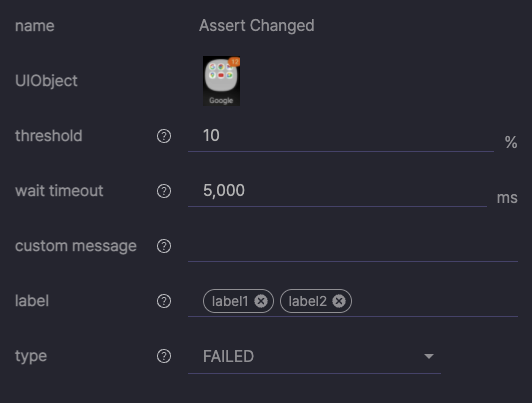The image size is (532, 403).
Task: Click the wait timeout 5,000 field
Action: [338, 191]
